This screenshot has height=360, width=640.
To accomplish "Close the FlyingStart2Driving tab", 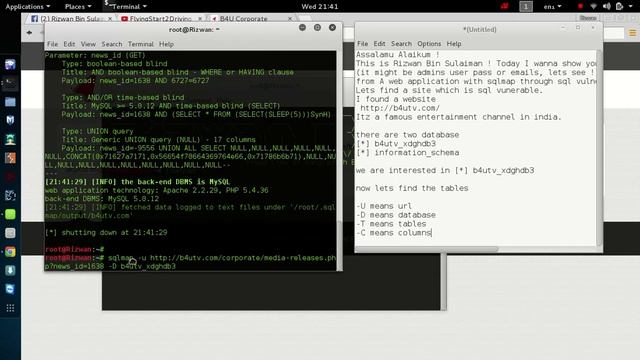I will 200,19.
